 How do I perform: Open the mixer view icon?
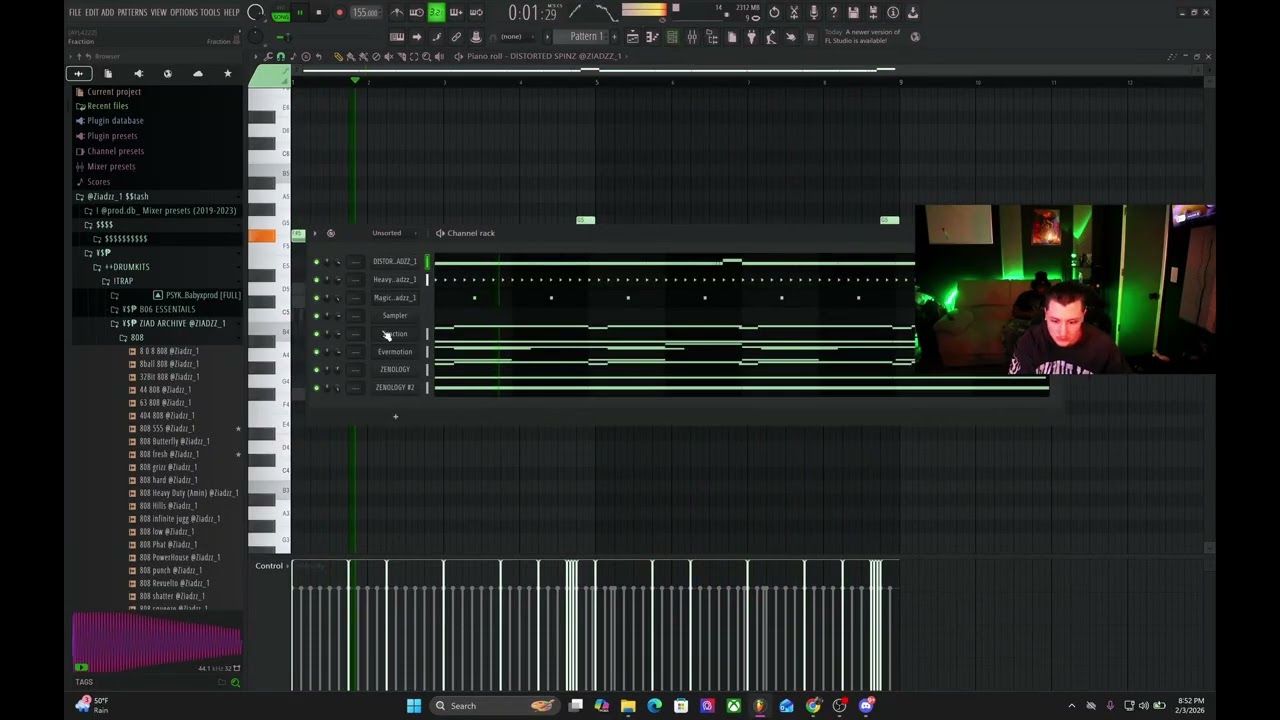(x=692, y=37)
